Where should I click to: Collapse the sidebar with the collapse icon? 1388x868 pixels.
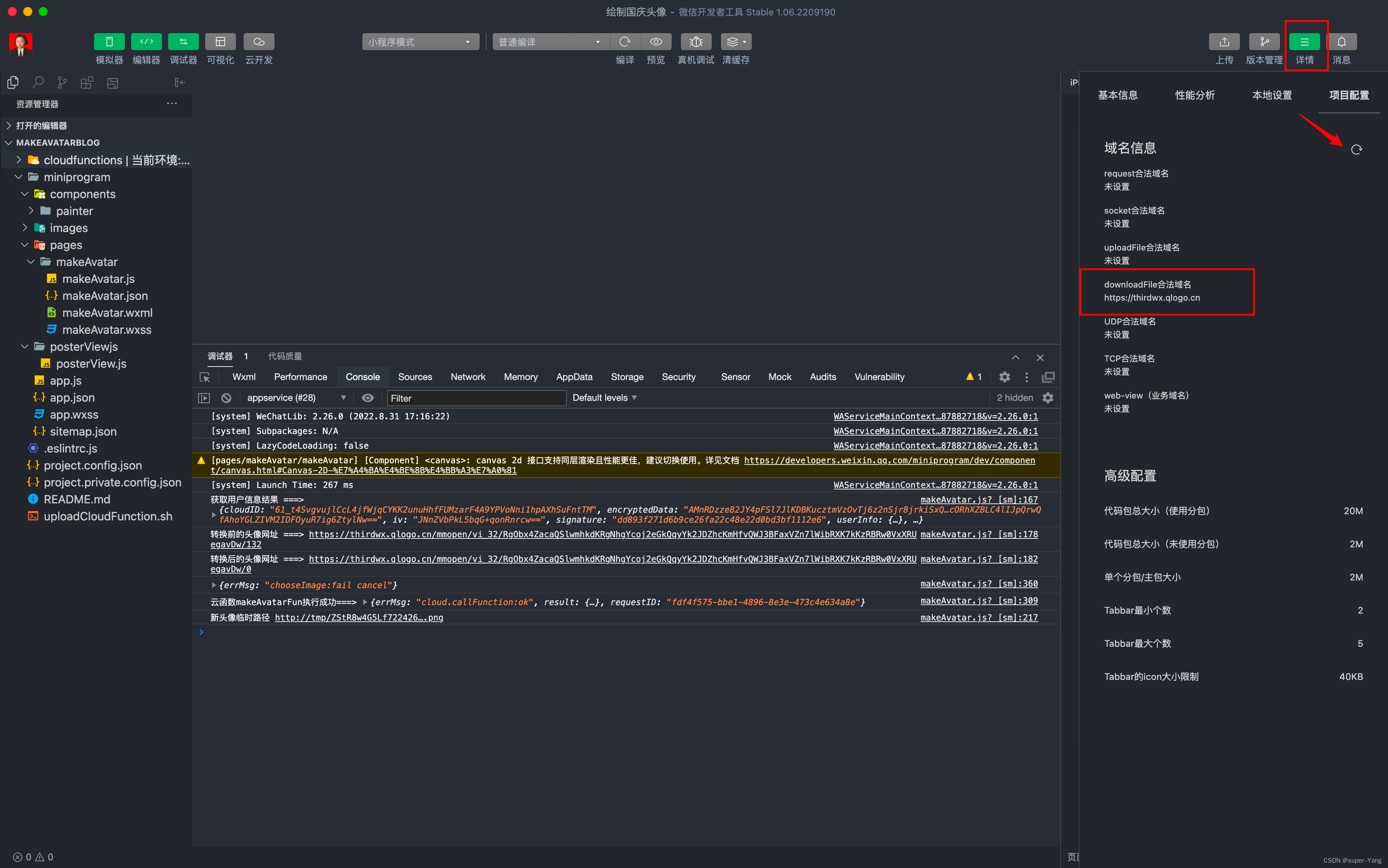(x=180, y=82)
